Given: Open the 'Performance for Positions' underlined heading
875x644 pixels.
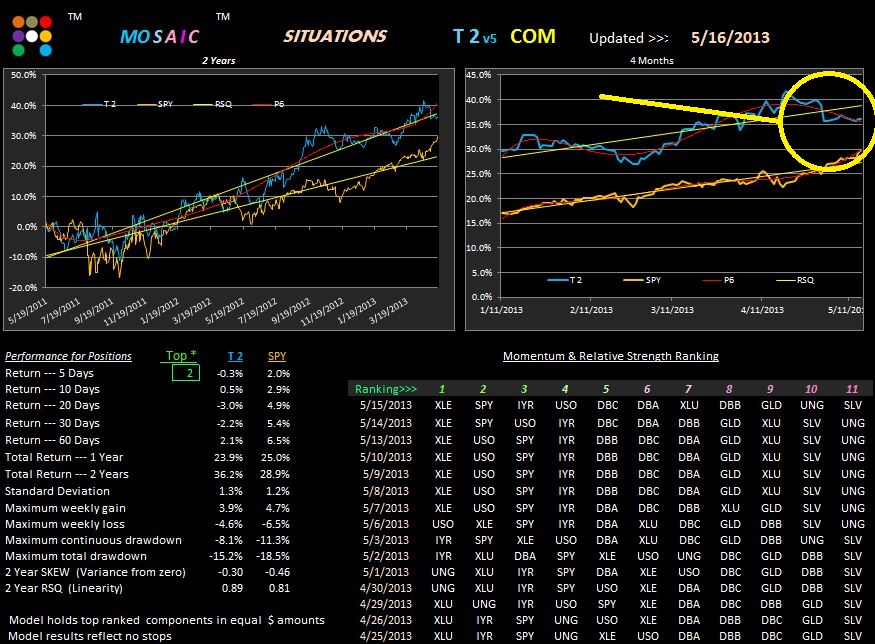Looking at the screenshot, I should [68, 356].
